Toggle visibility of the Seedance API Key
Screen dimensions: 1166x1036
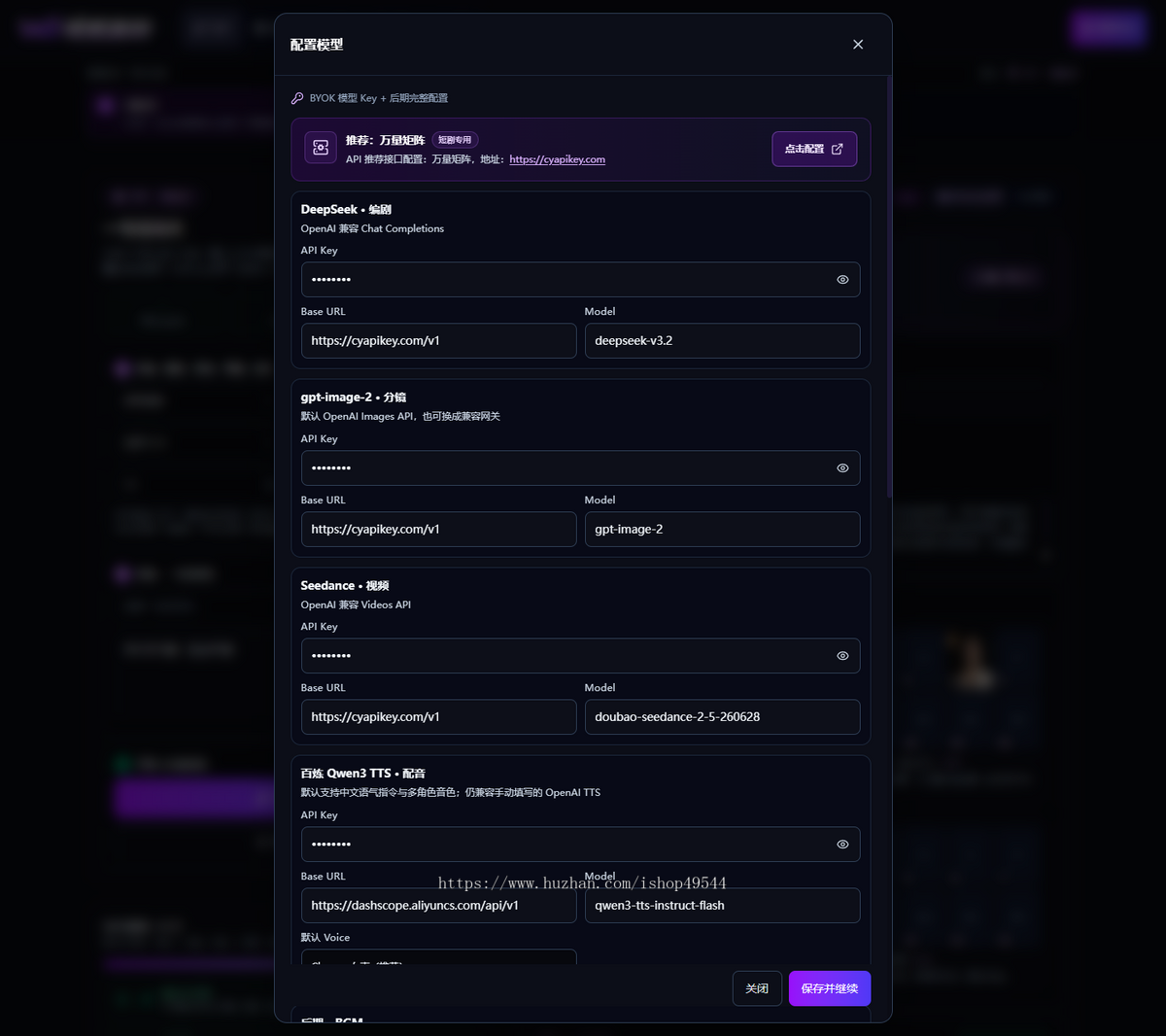(842, 656)
